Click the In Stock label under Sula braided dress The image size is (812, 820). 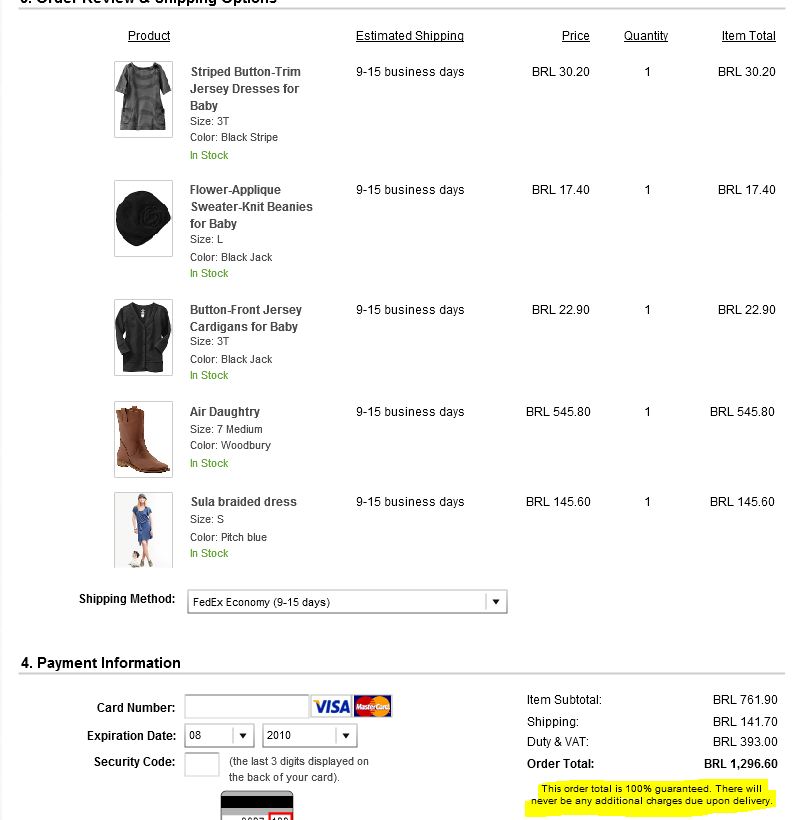(208, 553)
